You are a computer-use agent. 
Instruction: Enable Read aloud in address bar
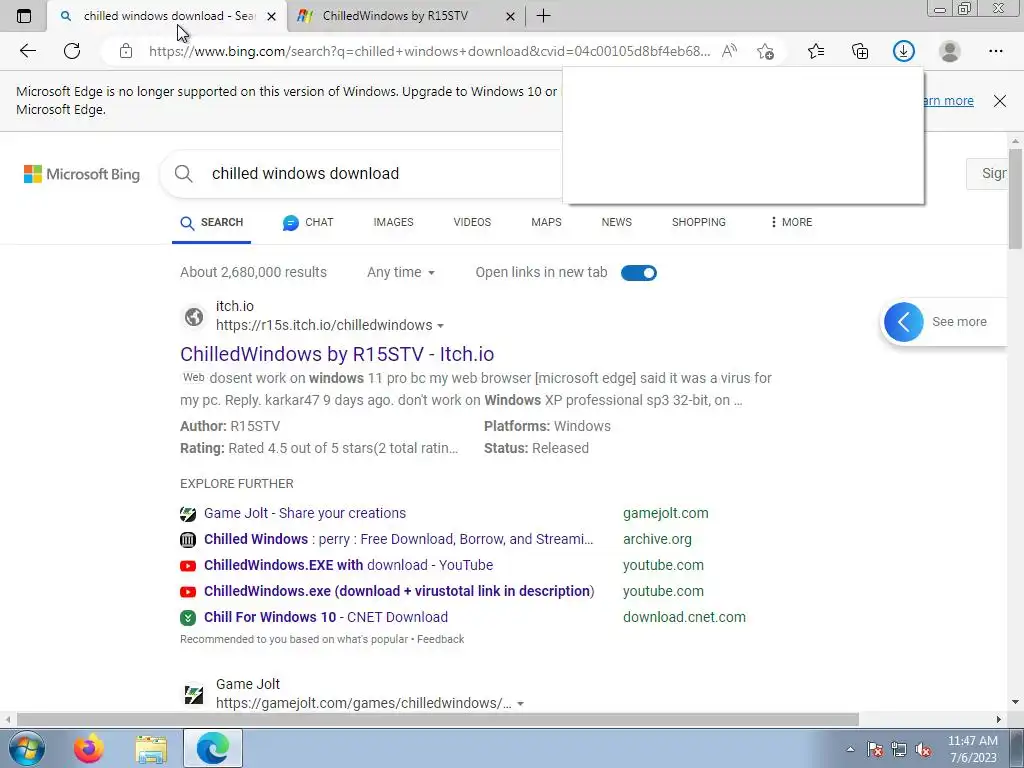pyautogui.click(x=729, y=51)
